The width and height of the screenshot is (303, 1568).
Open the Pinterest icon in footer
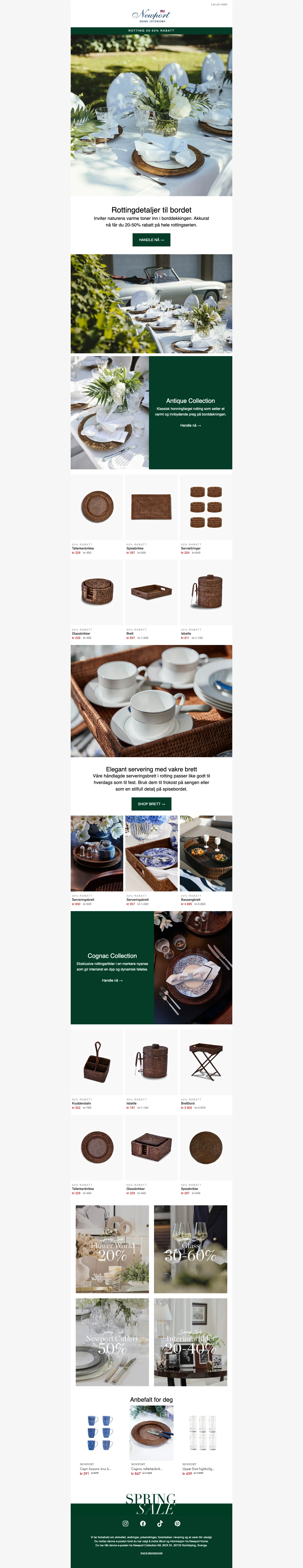pos(177,1524)
